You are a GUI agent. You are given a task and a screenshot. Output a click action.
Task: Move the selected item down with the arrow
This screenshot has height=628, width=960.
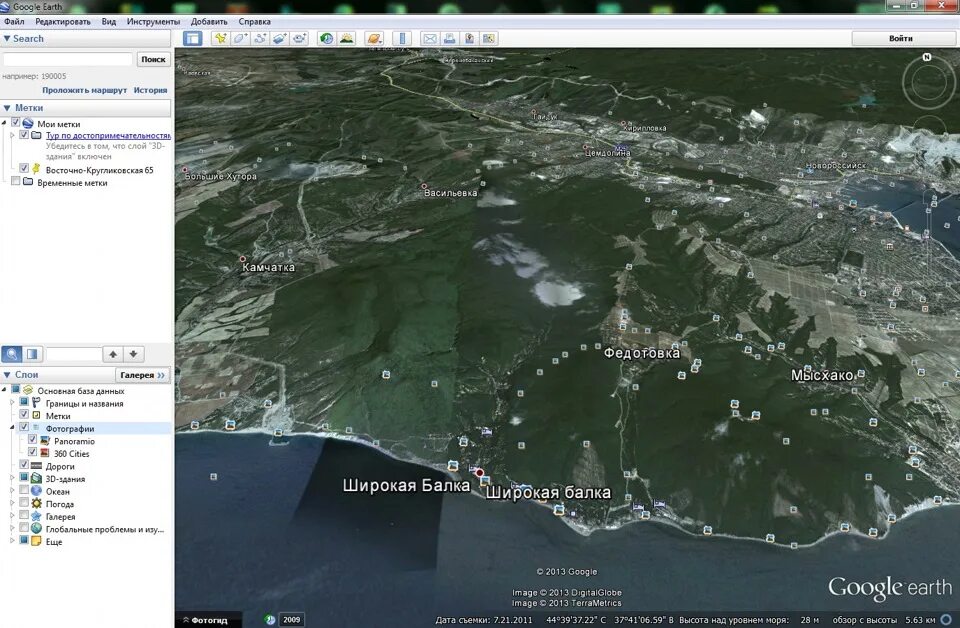[x=133, y=354]
